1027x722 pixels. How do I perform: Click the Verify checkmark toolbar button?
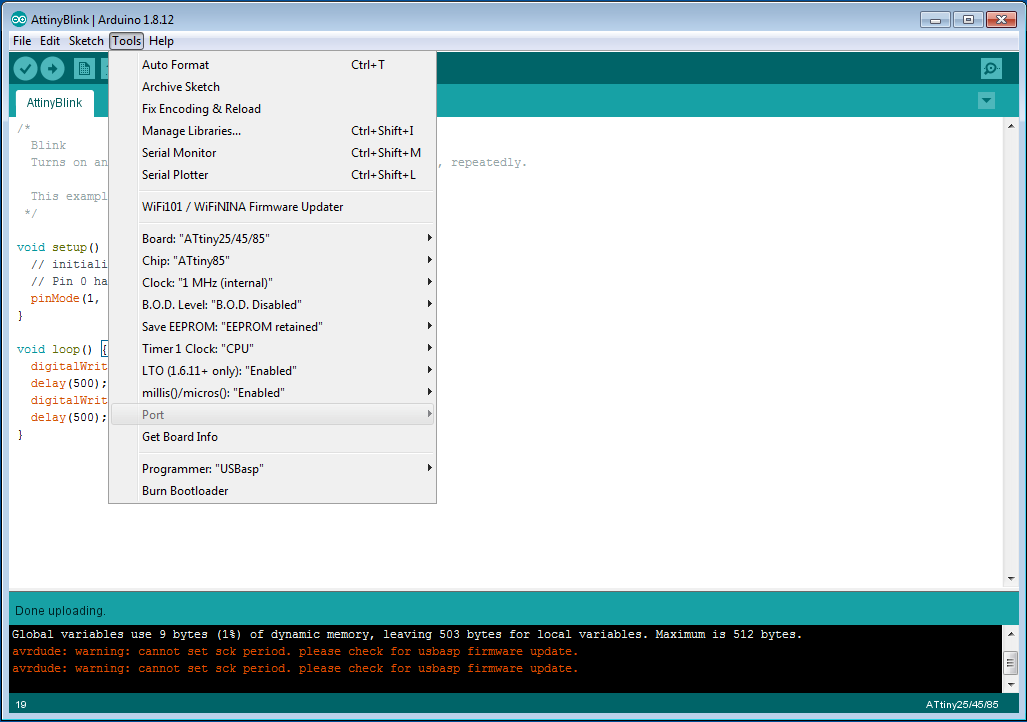[26, 68]
